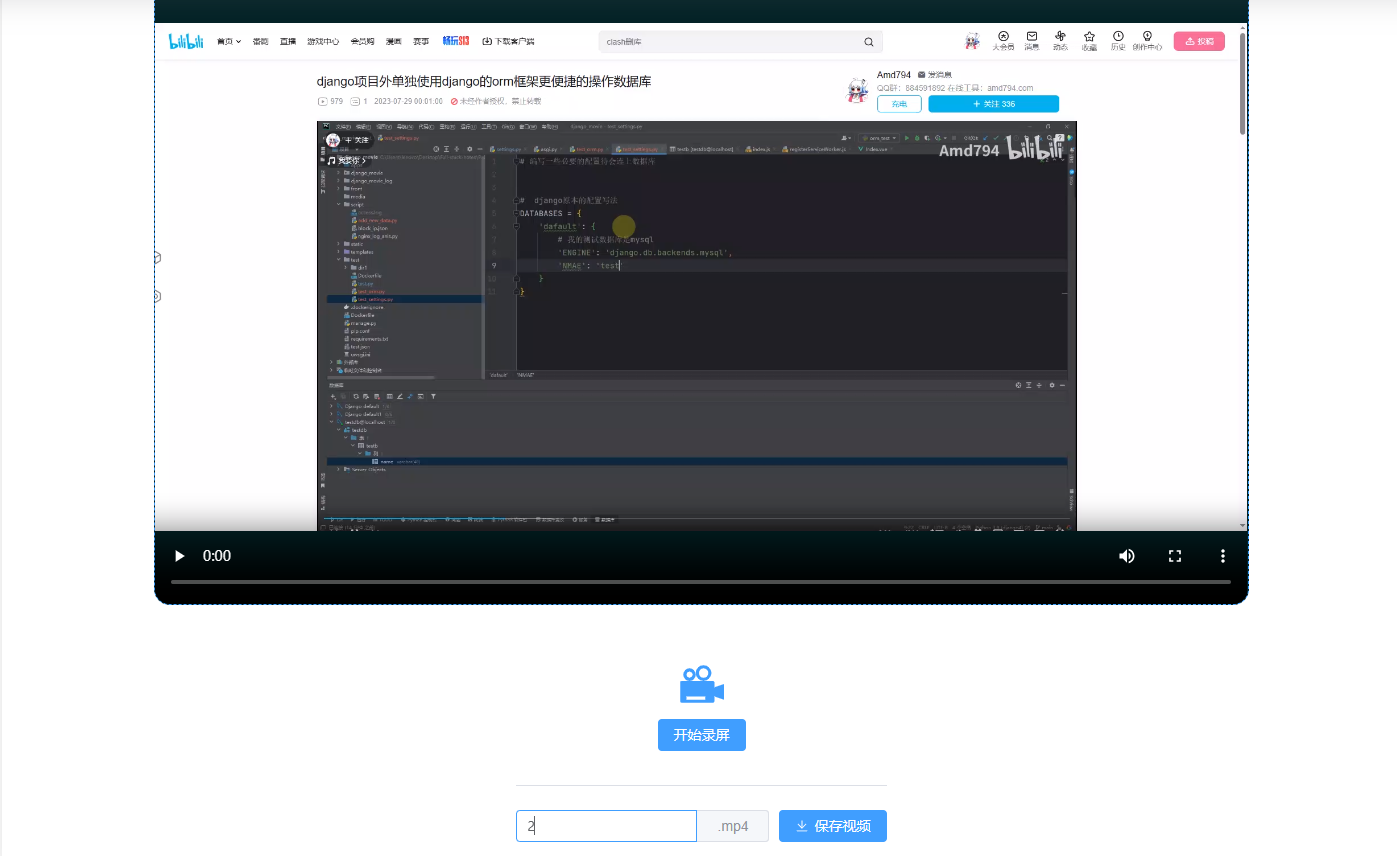Click the pink 投稿 upload button

(x=1199, y=41)
